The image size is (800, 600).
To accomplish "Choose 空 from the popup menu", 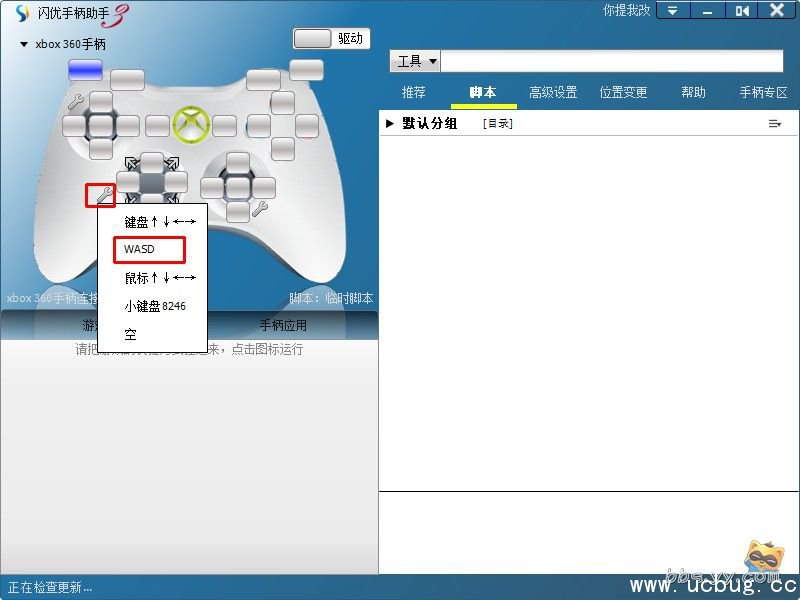I will pyautogui.click(x=131, y=335).
